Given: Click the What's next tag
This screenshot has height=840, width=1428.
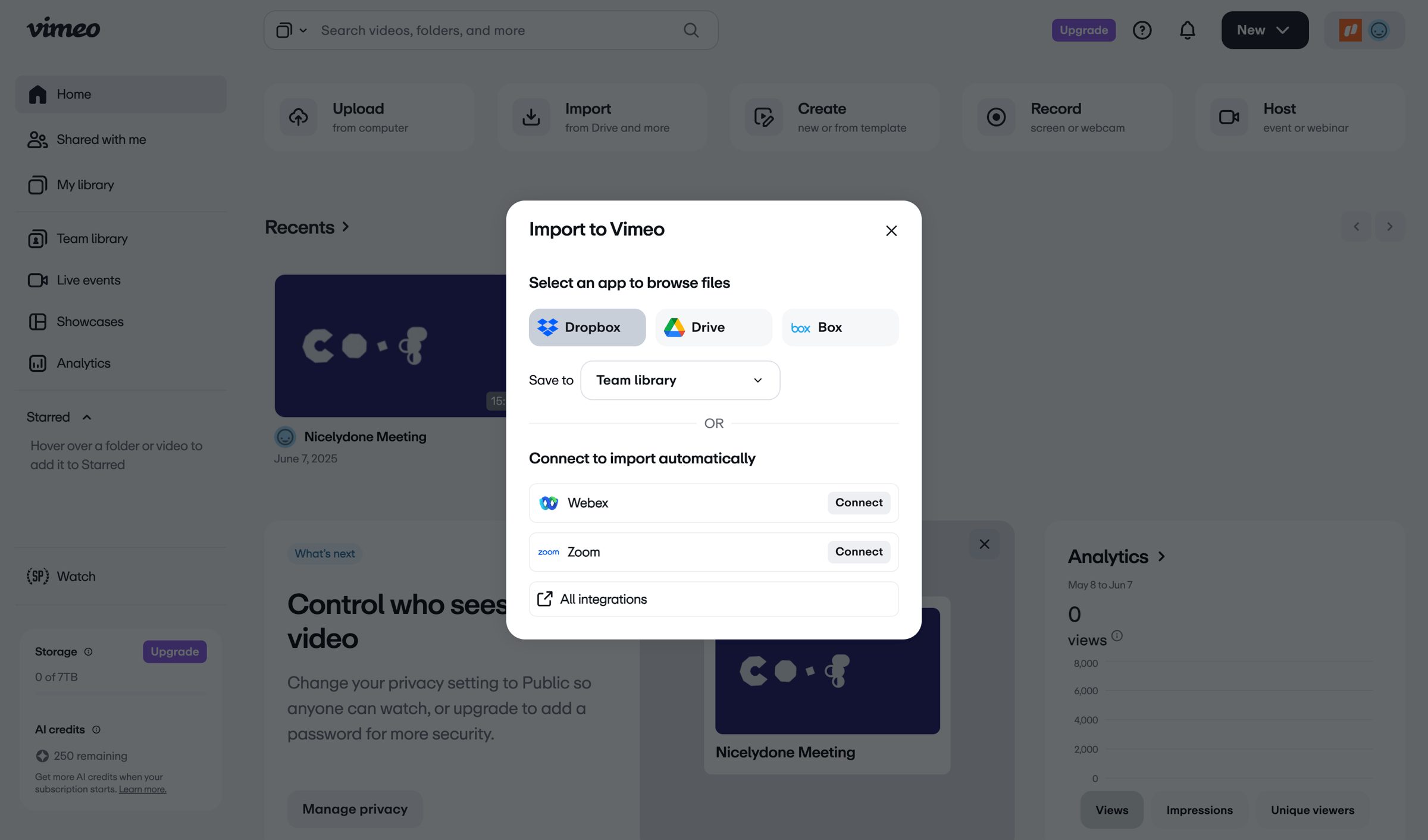Looking at the screenshot, I should click(324, 553).
